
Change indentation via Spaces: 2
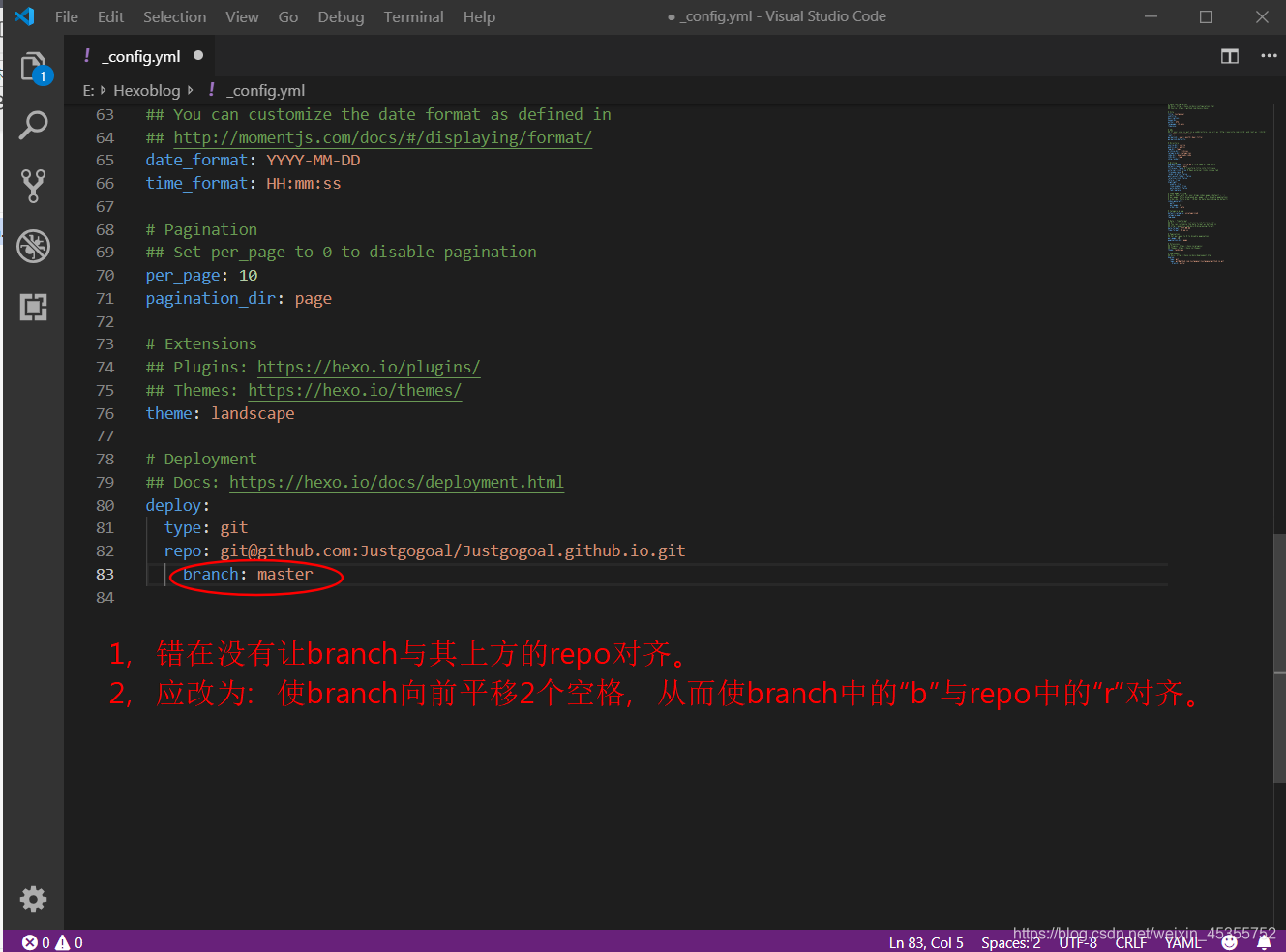coord(1011,942)
